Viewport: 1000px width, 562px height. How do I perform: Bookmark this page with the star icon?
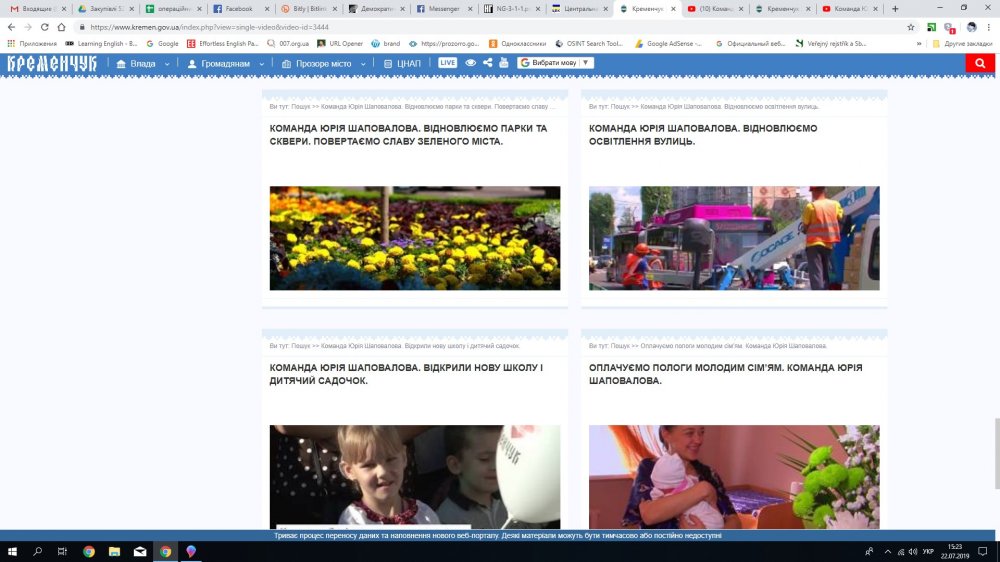[x=910, y=27]
